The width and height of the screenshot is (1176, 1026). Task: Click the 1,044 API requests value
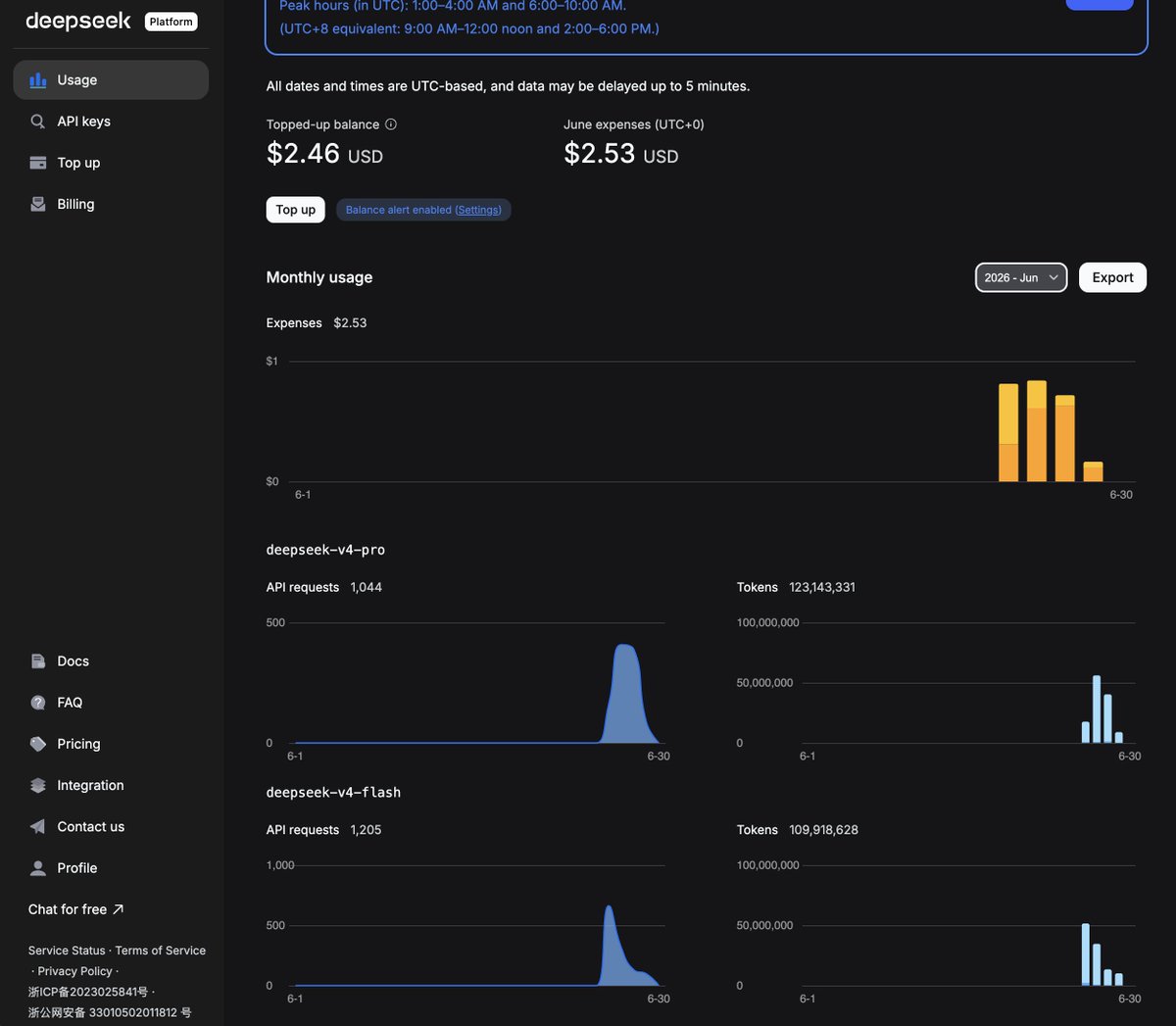[x=367, y=587]
